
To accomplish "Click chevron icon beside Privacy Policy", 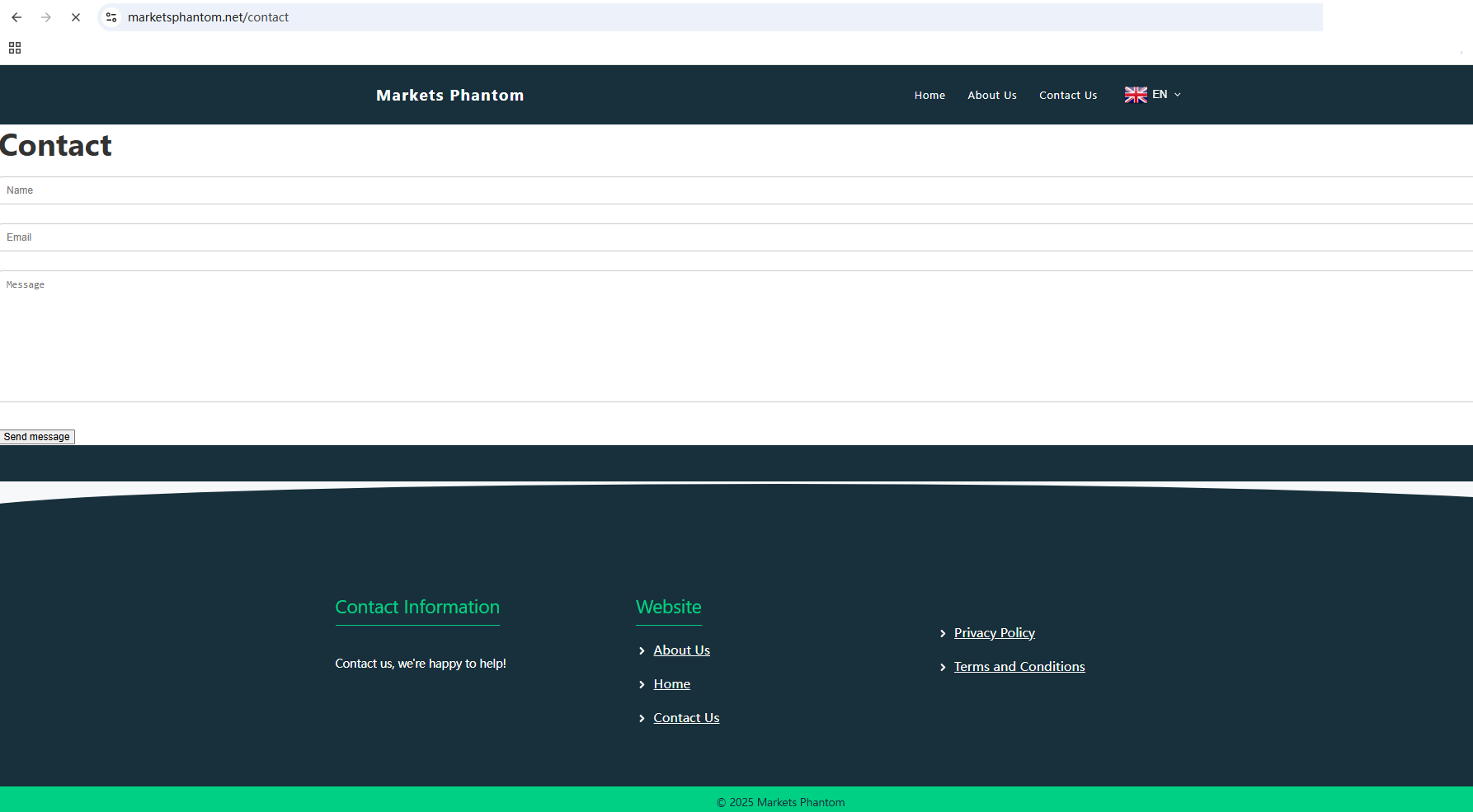I will click(943, 634).
